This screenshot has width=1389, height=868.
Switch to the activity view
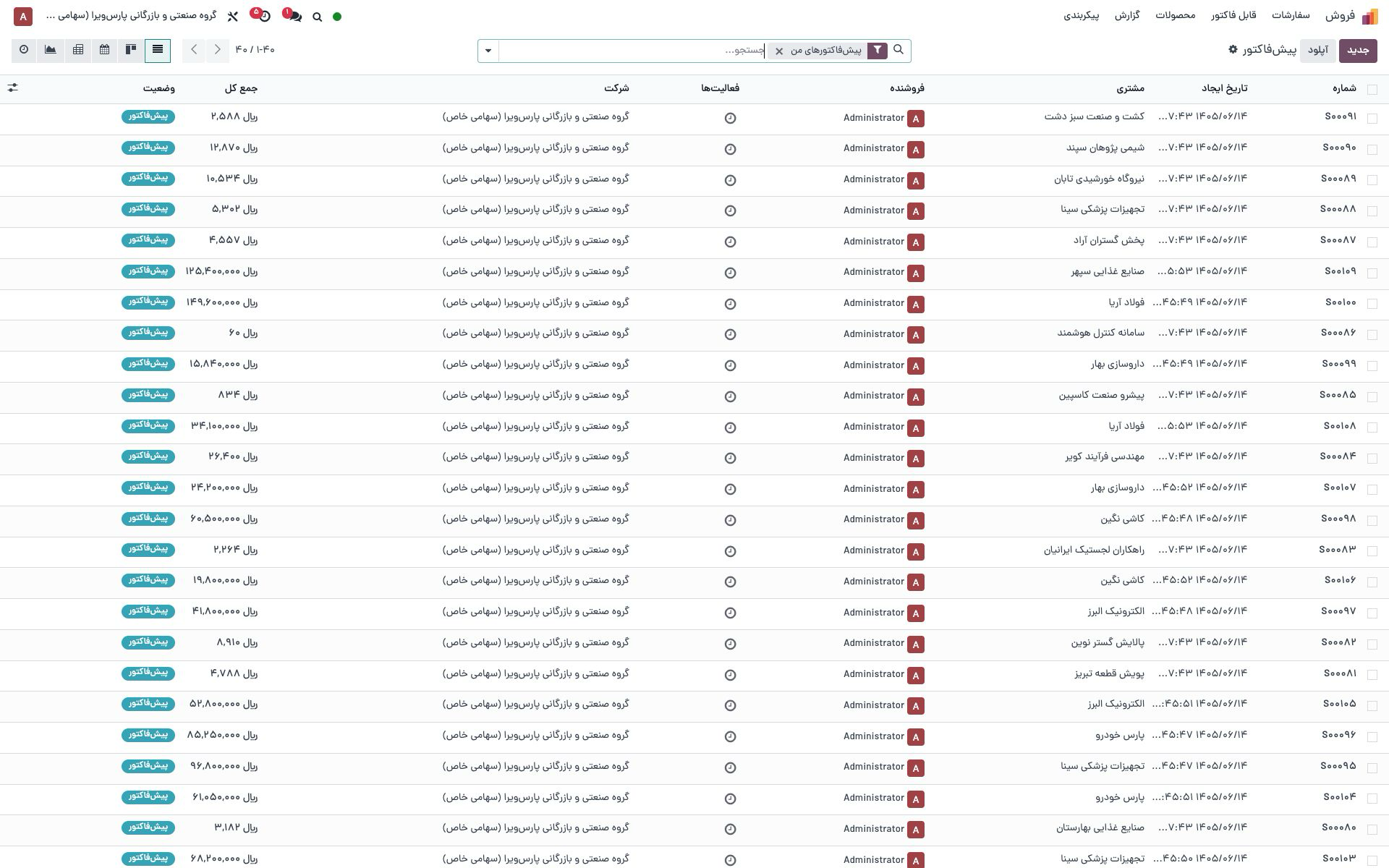(x=24, y=50)
